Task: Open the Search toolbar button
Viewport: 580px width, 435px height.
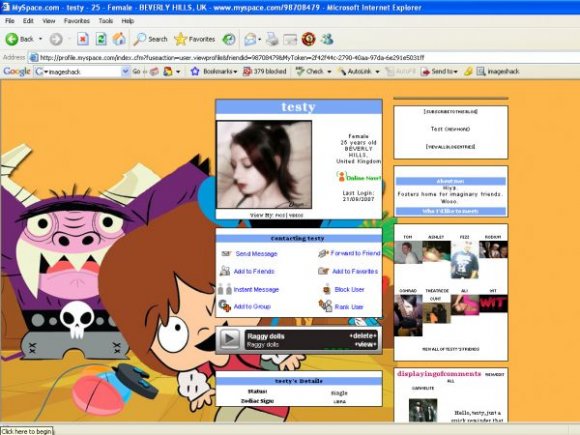Action: coord(151,39)
